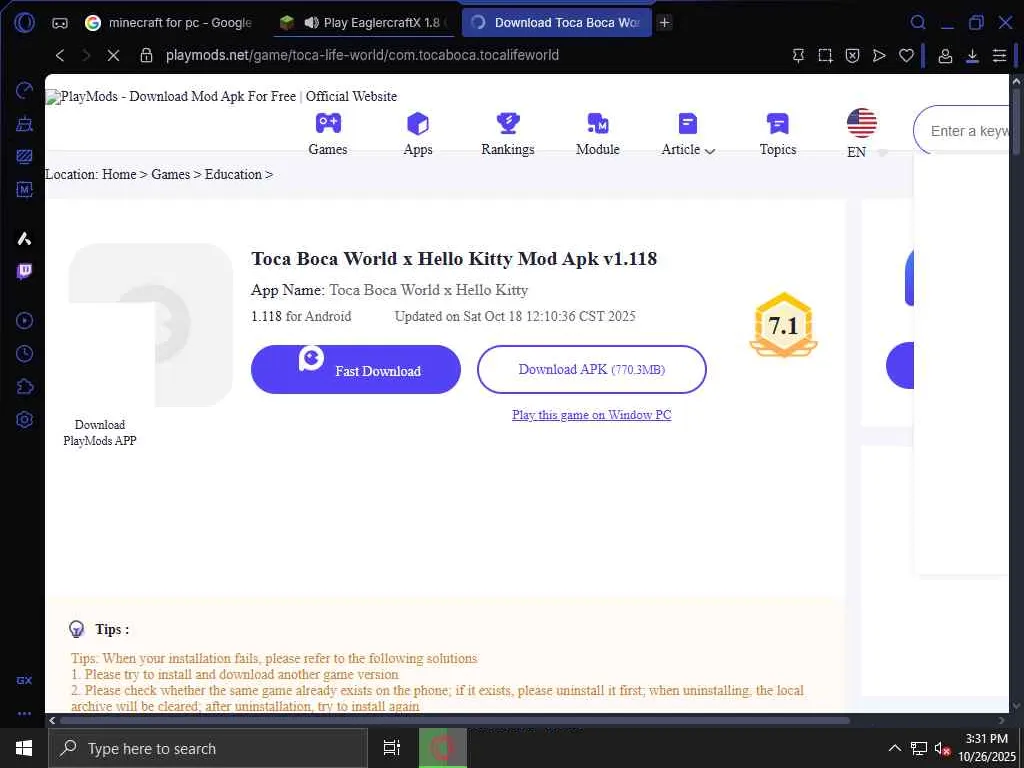Open the striped GX Mods sidebar icon
This screenshot has width=1024, height=768.
(24, 157)
